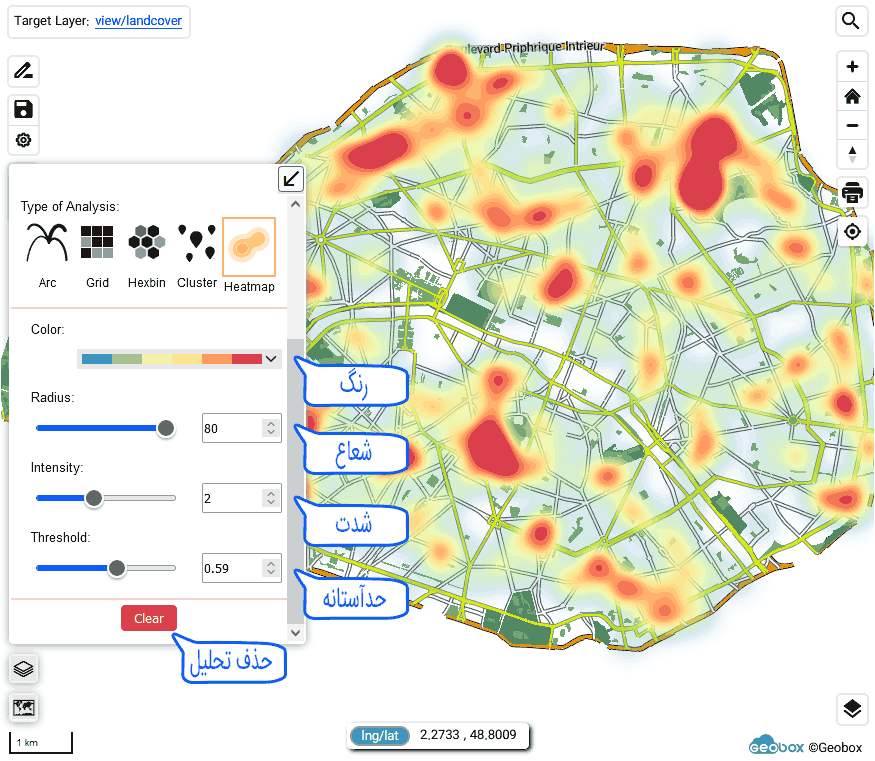The height and width of the screenshot is (761, 875).
Task: Open the view/landcover target layer link
Action: tap(139, 21)
